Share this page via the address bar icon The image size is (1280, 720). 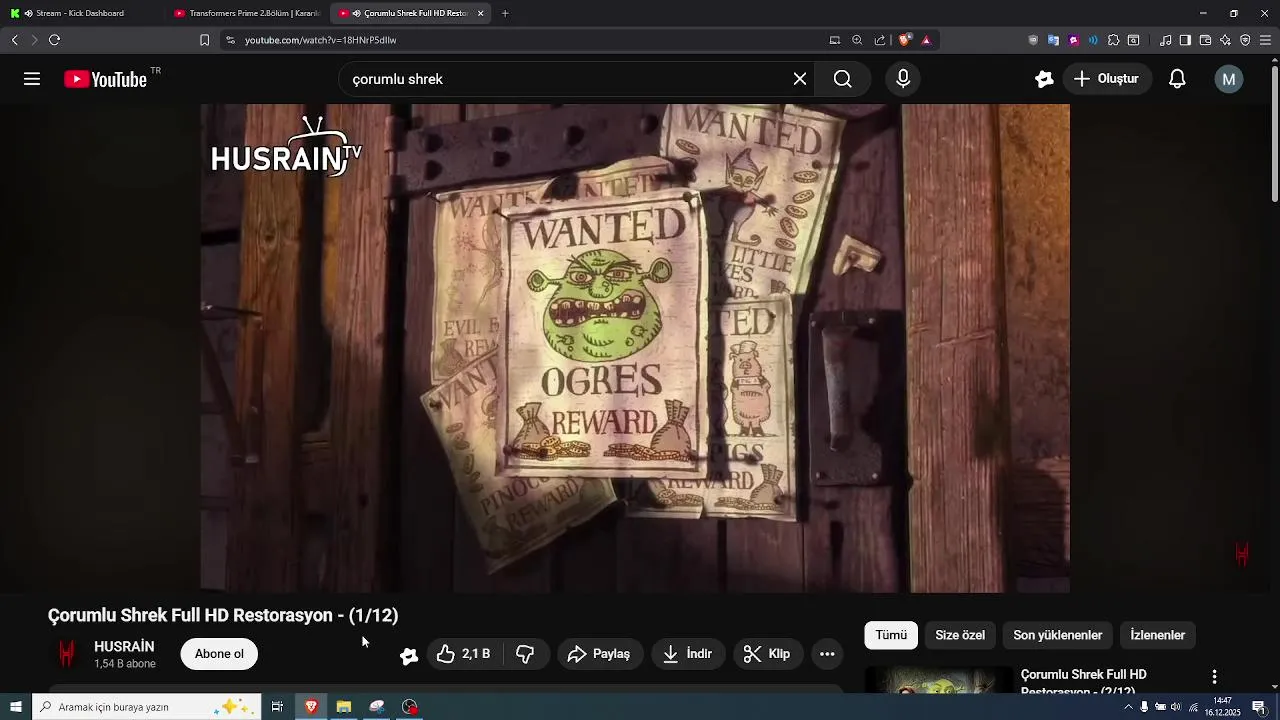880,40
